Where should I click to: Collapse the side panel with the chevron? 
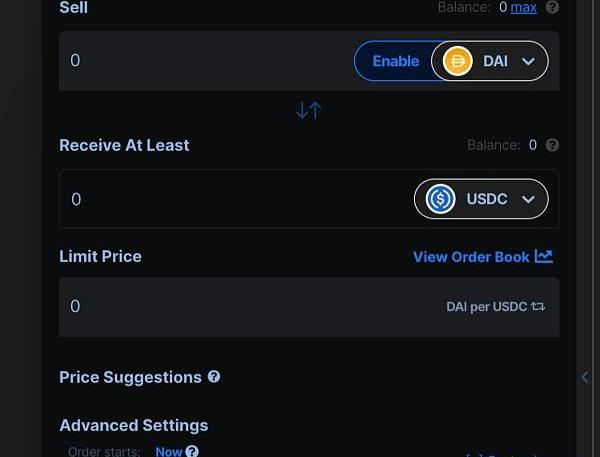[x=585, y=377]
